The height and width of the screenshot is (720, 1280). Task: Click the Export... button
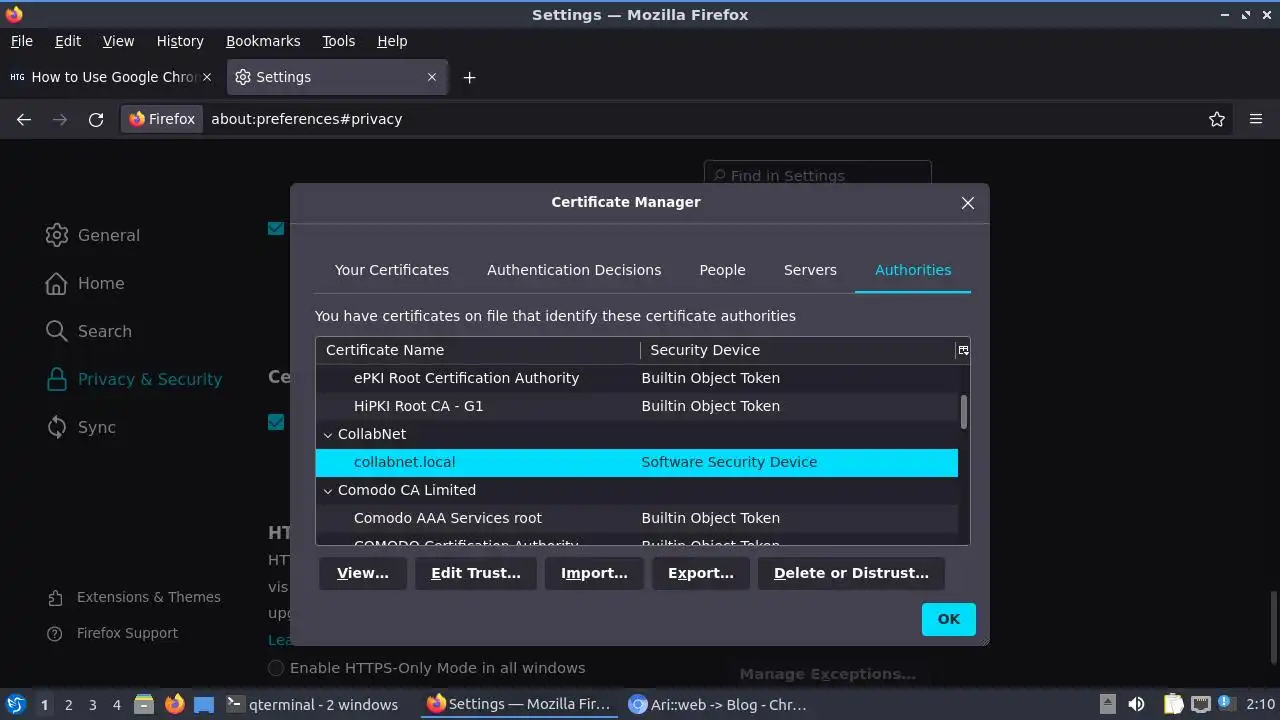701,573
